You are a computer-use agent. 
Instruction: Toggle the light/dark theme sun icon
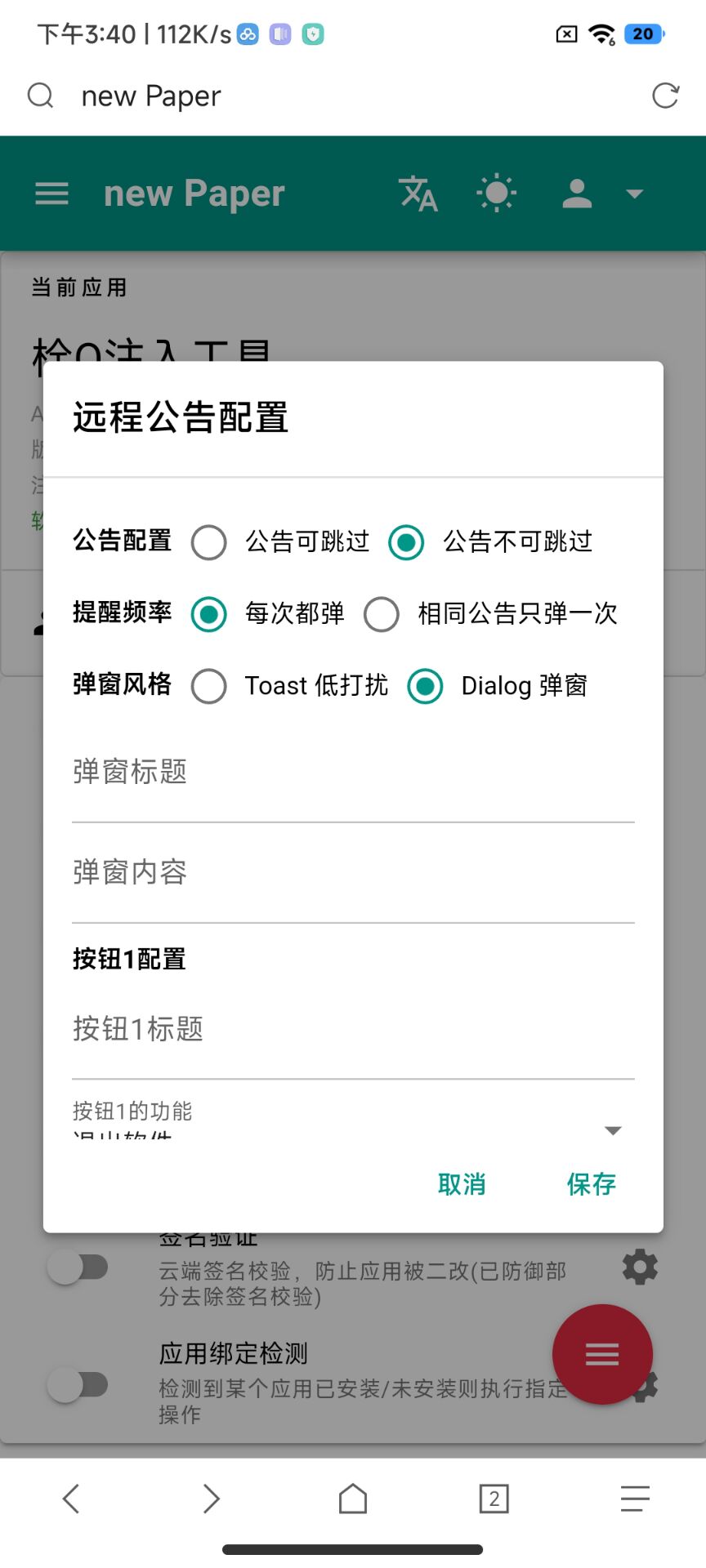[x=496, y=194]
